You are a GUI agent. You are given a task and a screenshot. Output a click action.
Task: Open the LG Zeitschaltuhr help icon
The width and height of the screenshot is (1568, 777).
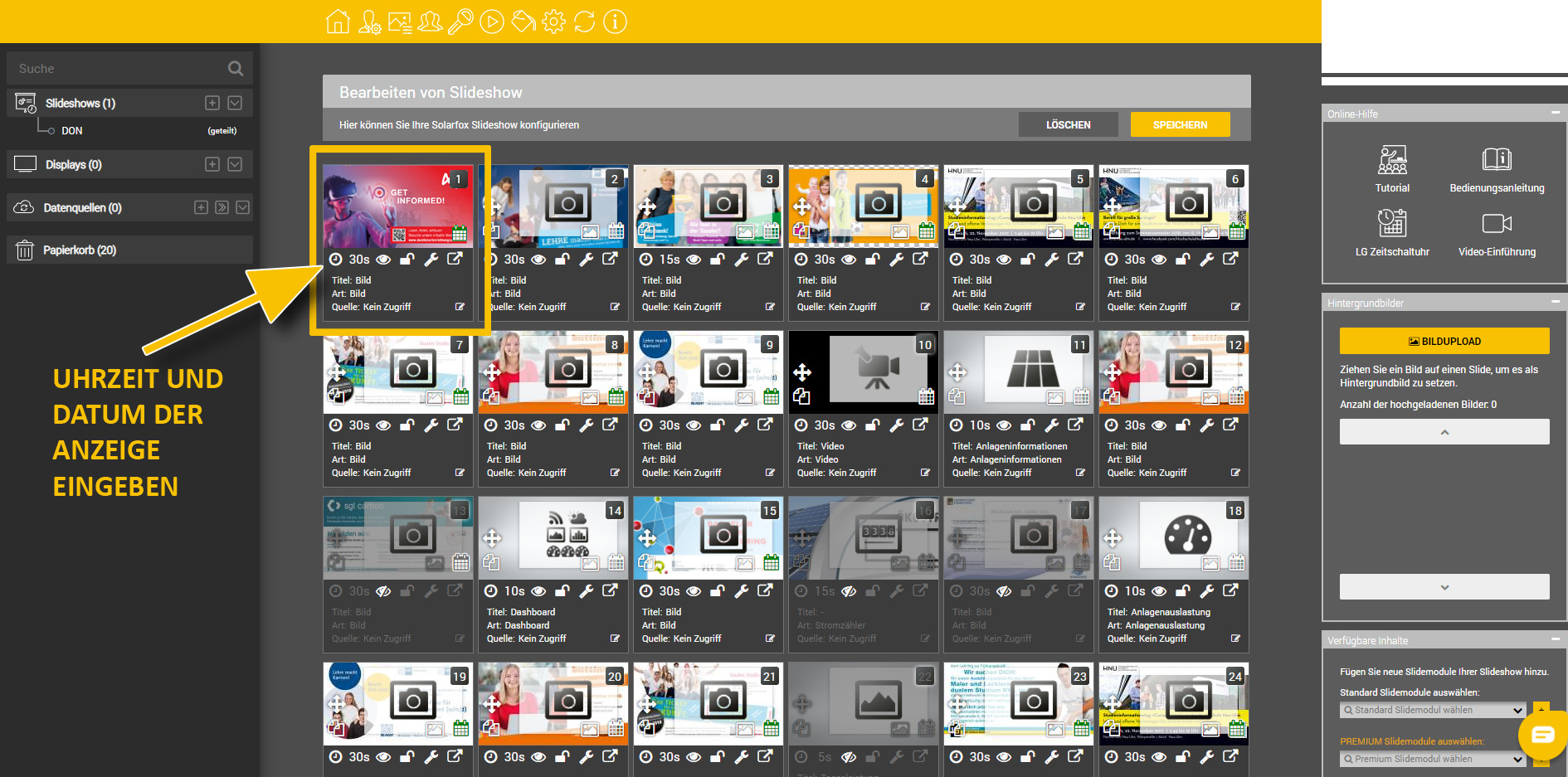(x=1392, y=224)
